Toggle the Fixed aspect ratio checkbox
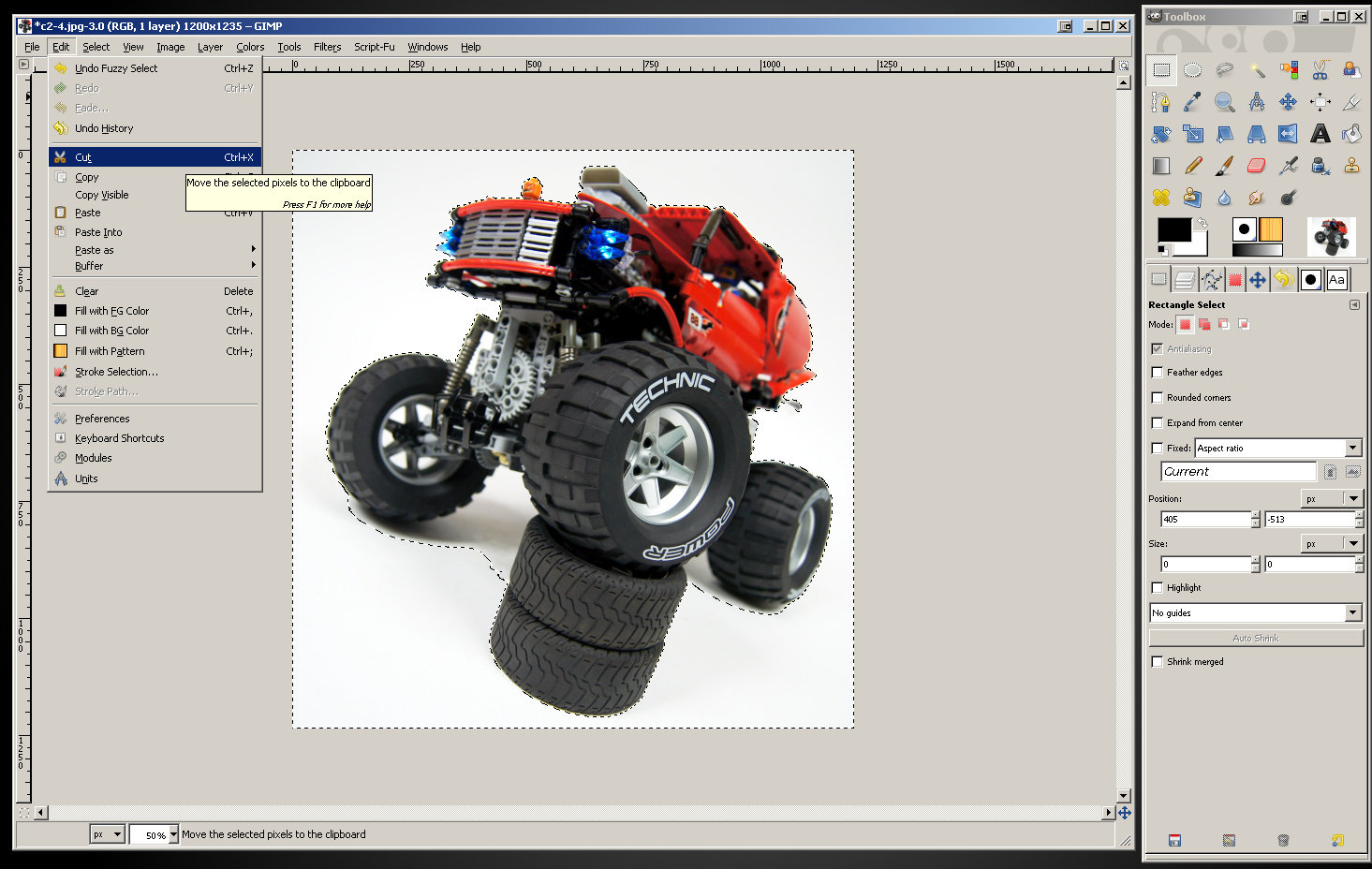The image size is (1372, 869). [x=1158, y=449]
